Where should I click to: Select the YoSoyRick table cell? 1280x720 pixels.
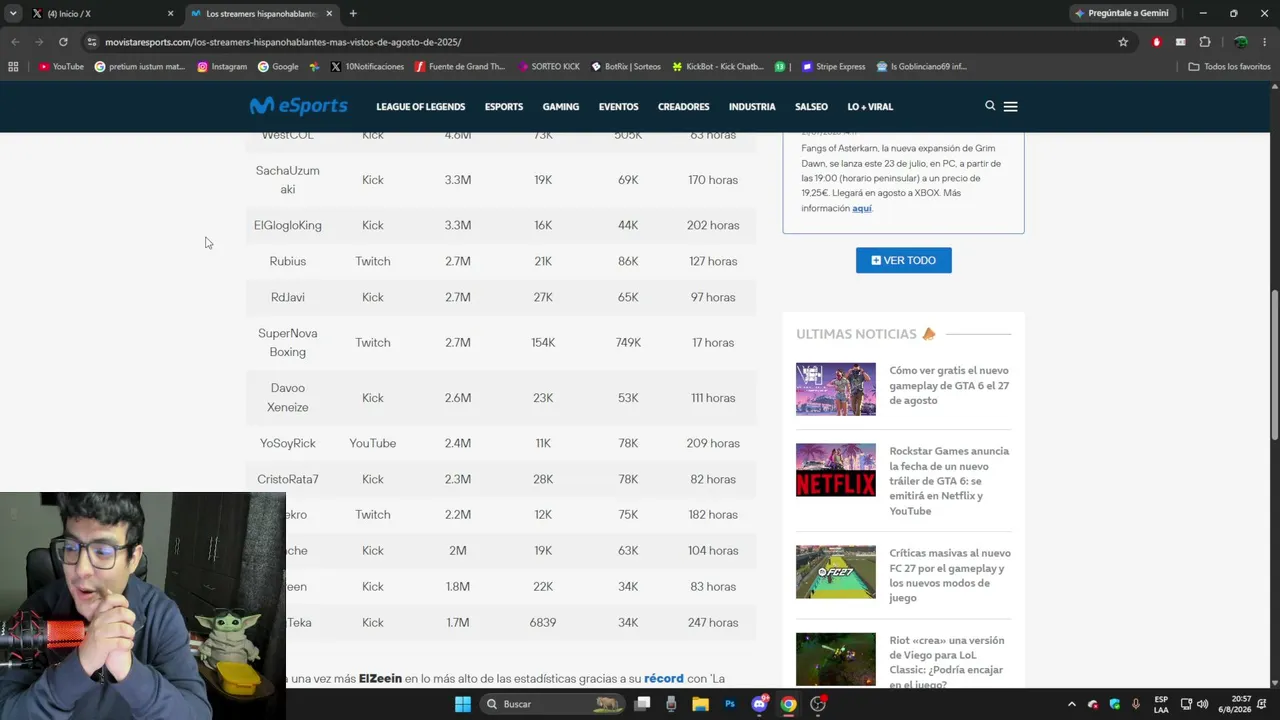(288, 443)
